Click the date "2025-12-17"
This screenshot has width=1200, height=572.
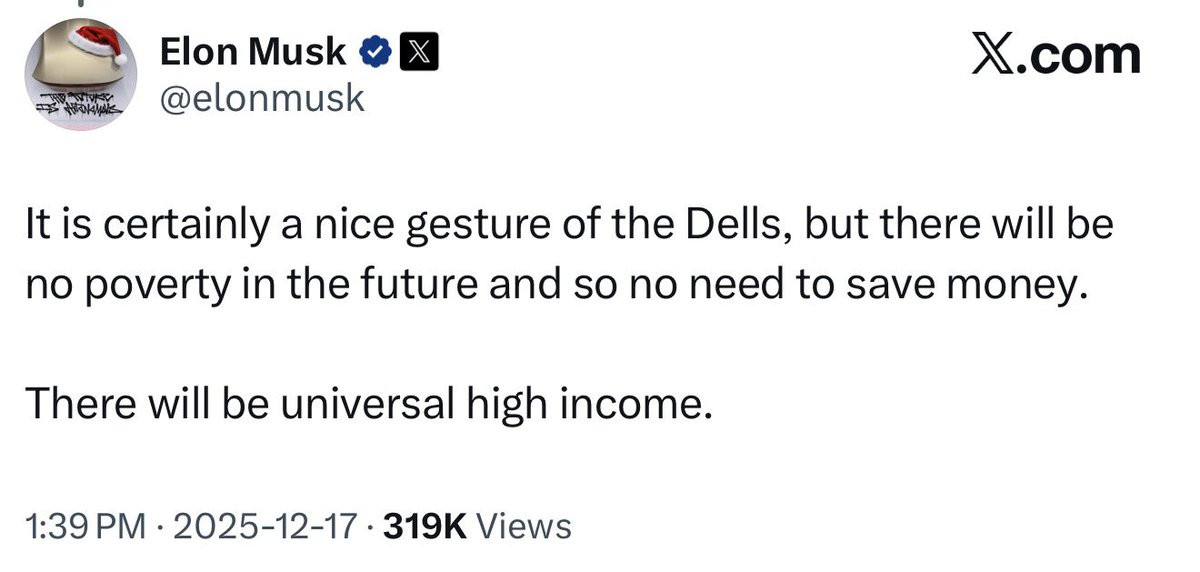[267, 525]
